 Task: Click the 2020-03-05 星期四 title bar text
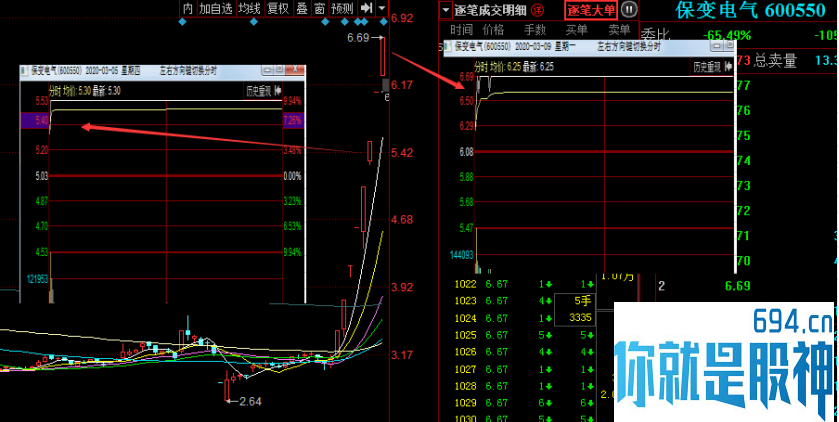point(113,71)
